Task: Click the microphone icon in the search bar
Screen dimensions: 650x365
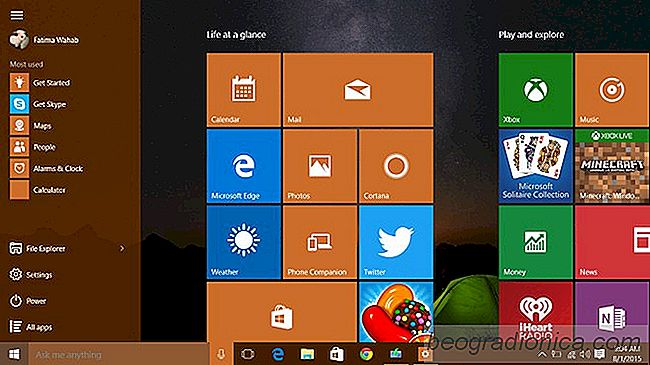Action: coord(221,354)
